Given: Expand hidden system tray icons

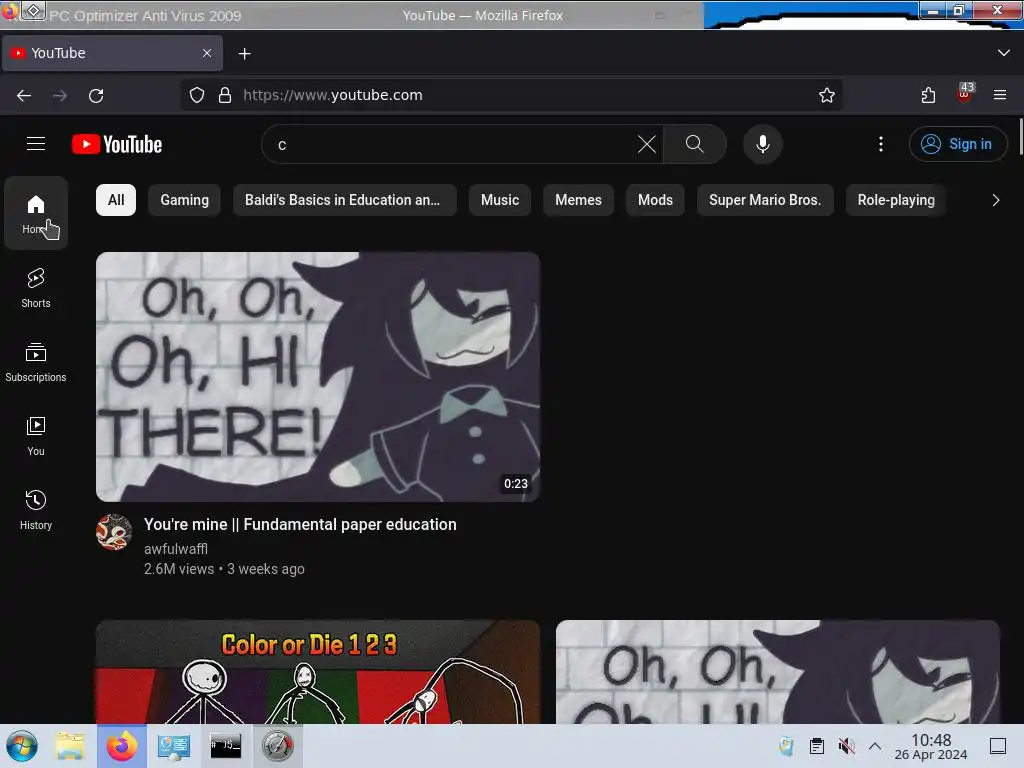Looking at the screenshot, I should (x=875, y=746).
